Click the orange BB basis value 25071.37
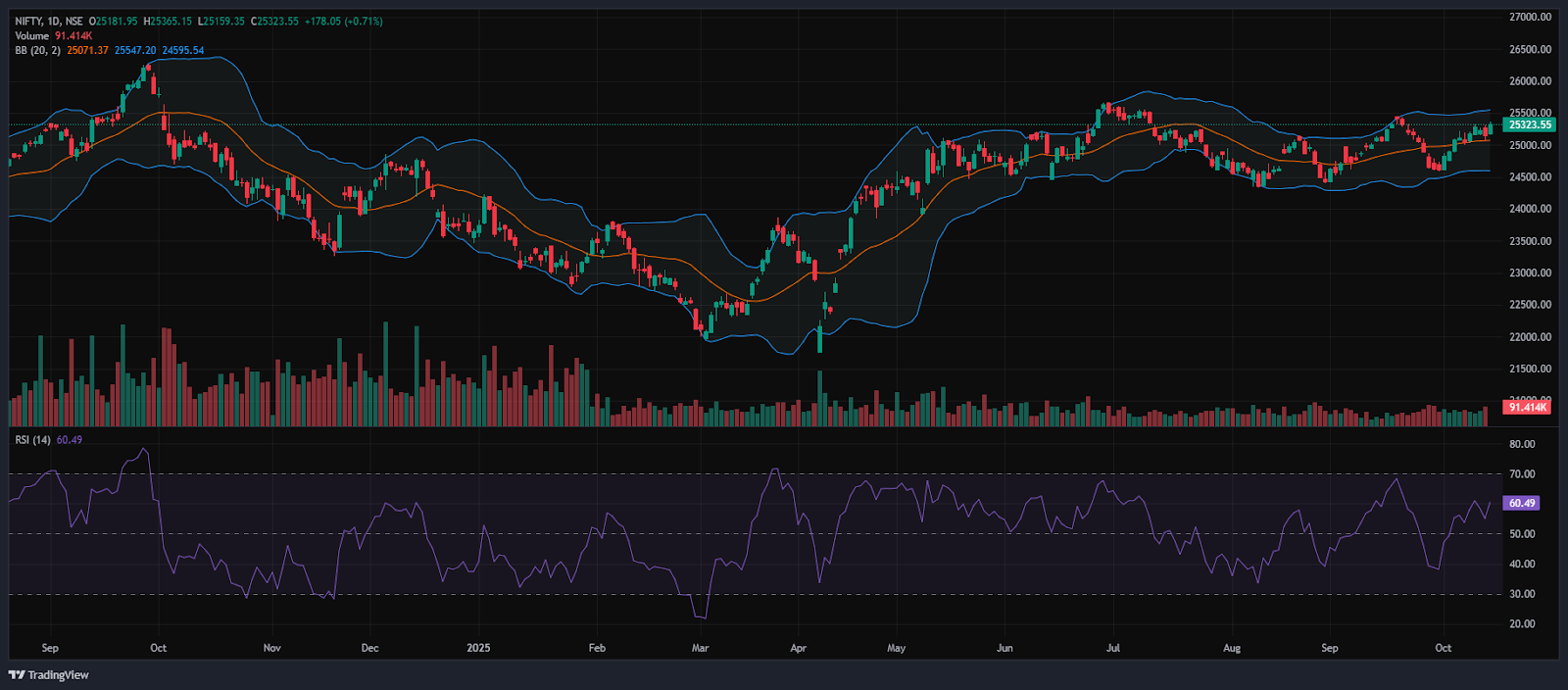 [87, 50]
